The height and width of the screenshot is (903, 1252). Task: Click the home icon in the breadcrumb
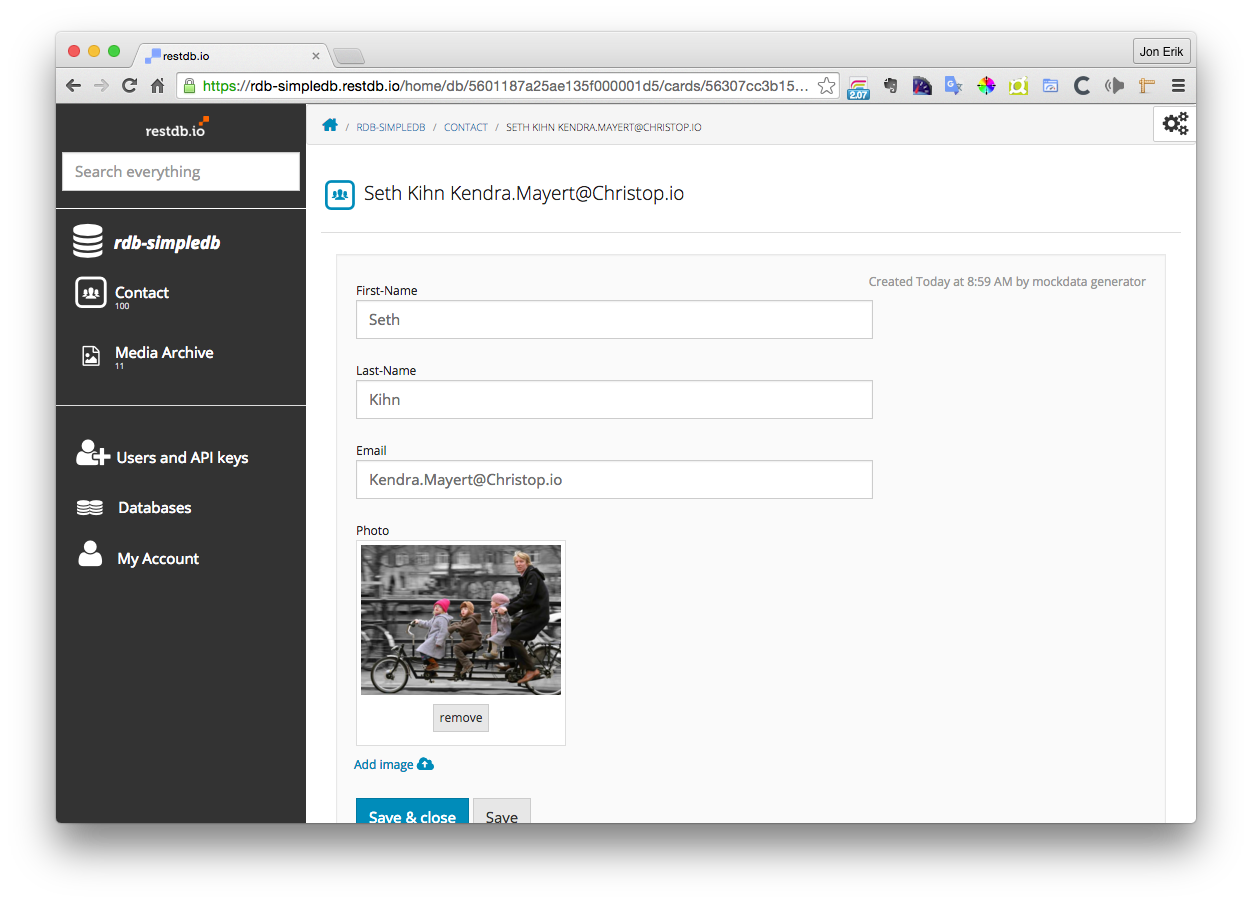tap(330, 125)
